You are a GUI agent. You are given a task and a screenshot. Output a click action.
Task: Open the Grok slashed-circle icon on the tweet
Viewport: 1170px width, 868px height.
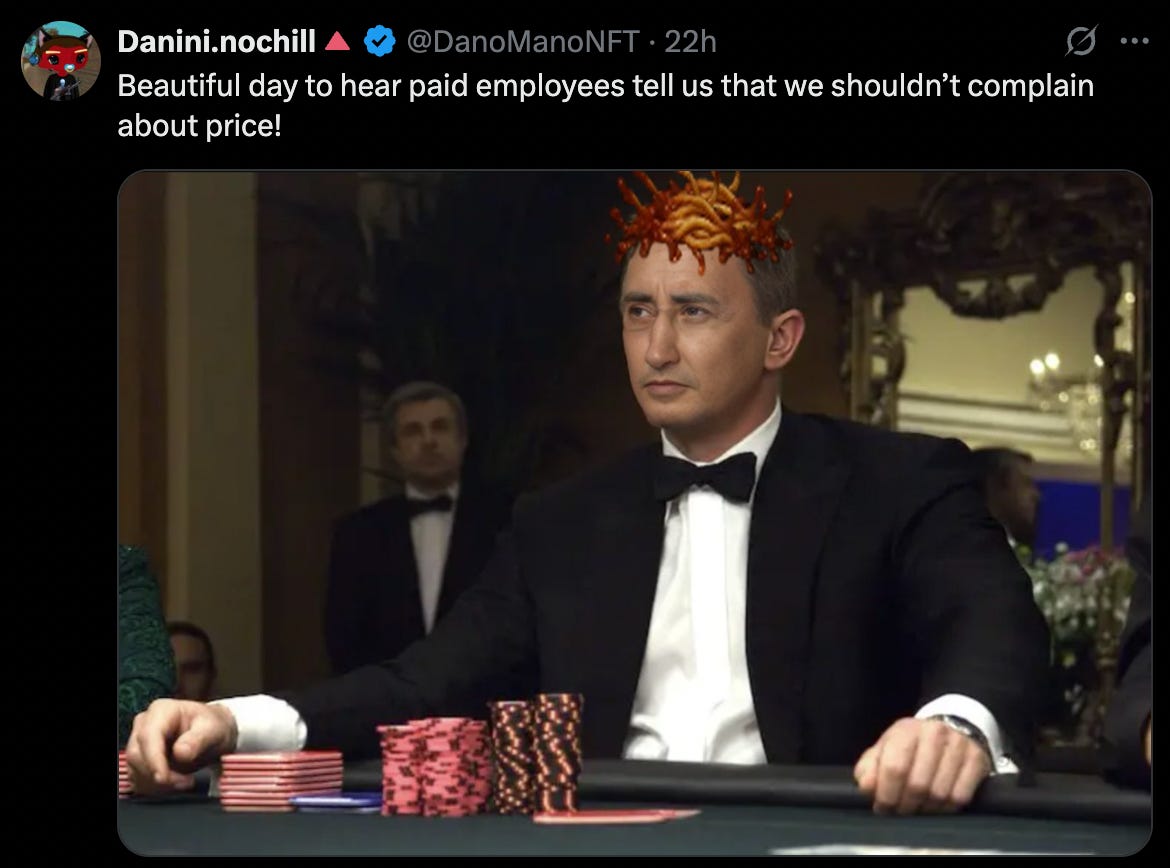click(1080, 41)
